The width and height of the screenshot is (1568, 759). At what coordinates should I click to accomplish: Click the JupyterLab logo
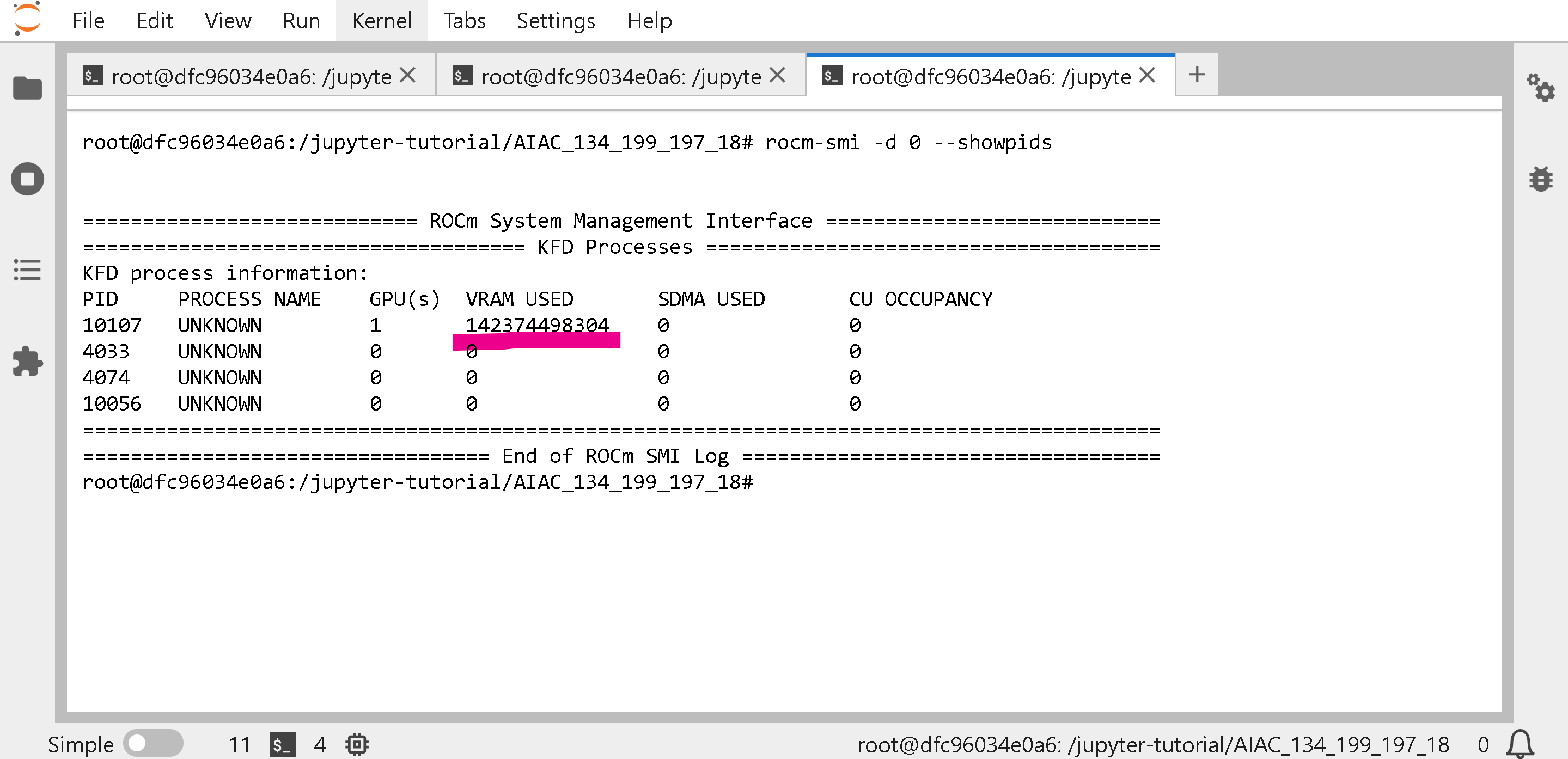click(x=27, y=19)
